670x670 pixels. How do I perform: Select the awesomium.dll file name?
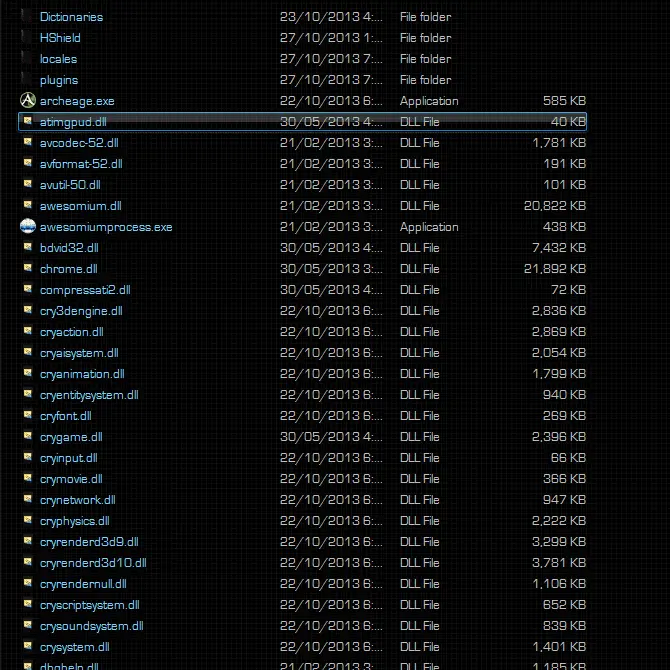pos(81,206)
